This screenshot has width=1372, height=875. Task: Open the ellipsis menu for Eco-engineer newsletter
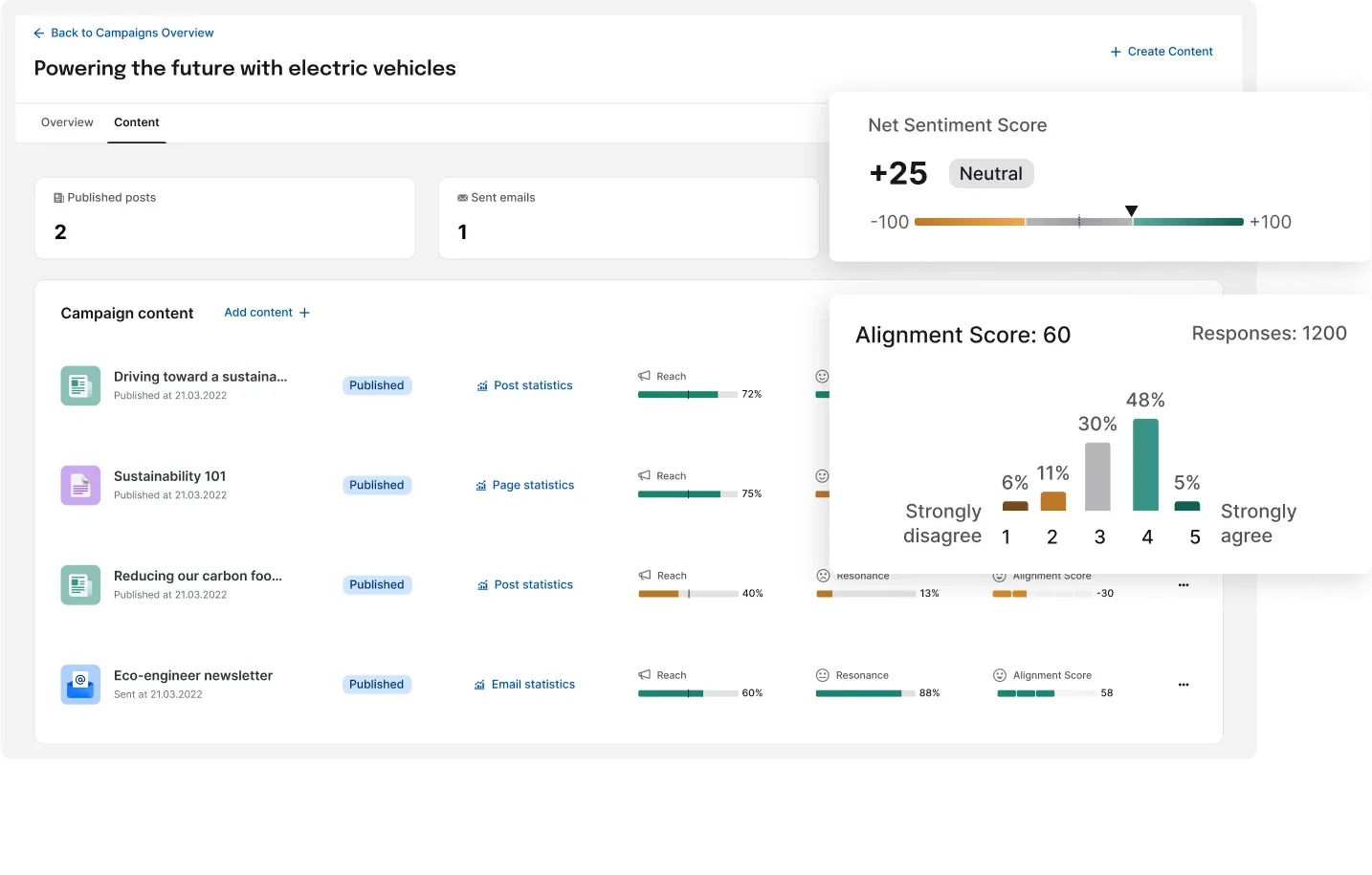(x=1184, y=684)
